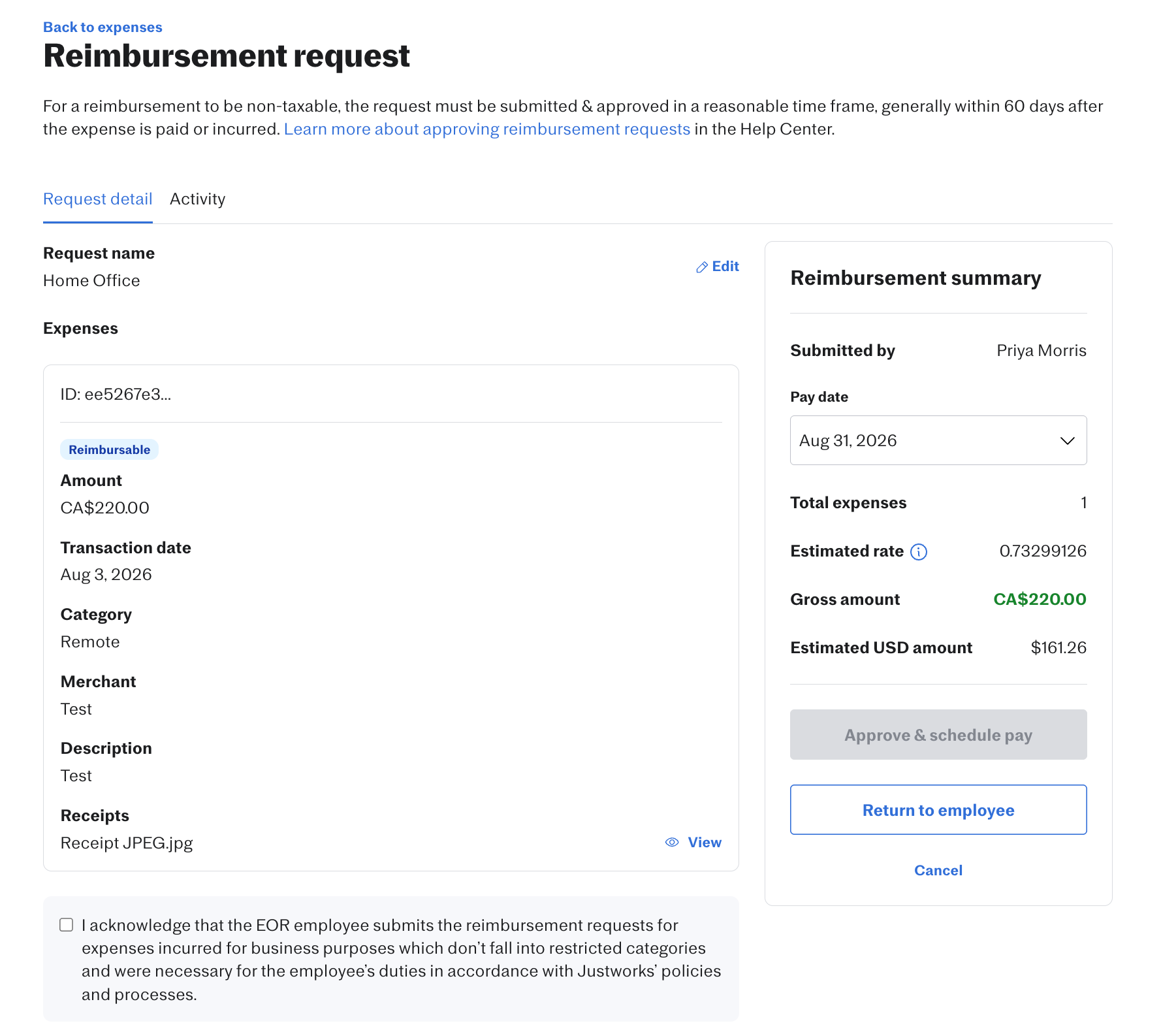Click the green Gross amount CA$220.00
This screenshot has height=1036, width=1161.
point(1040,600)
